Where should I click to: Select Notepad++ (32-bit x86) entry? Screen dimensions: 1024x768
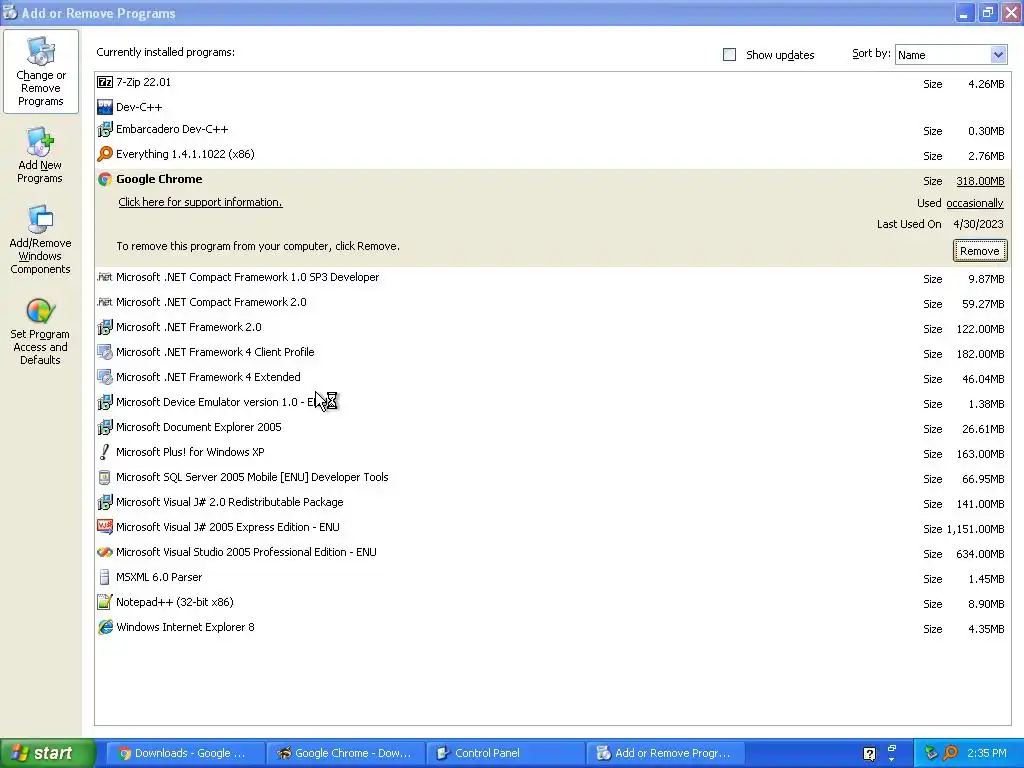pos(552,603)
